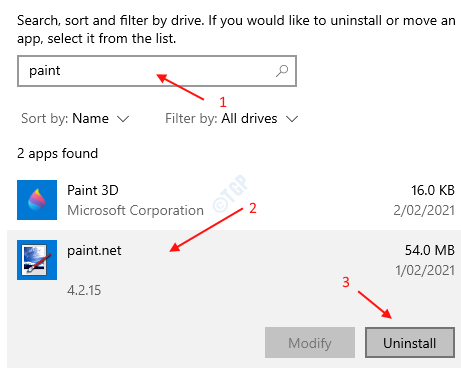Click the Paint 3D app icon
Image resolution: width=461 pixels, height=389 pixels.
[x=37, y=200]
